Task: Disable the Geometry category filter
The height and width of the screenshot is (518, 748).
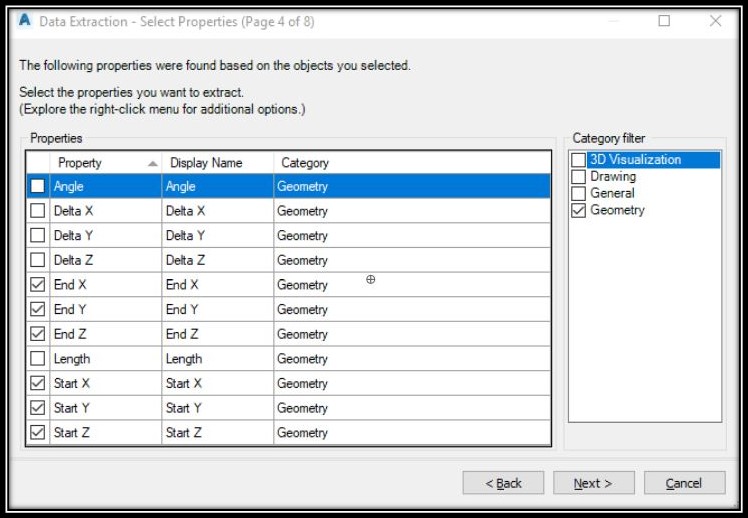Action: pos(578,210)
